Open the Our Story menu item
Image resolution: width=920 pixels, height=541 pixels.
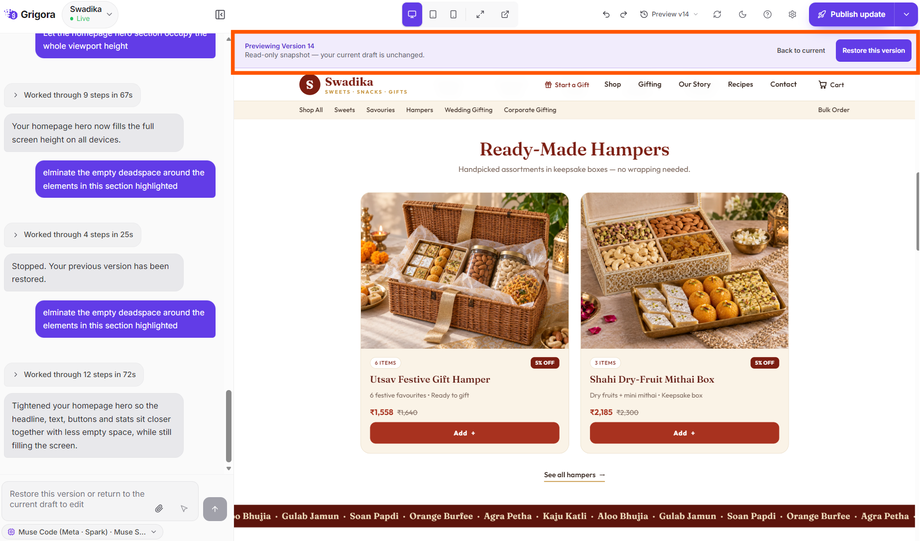[x=694, y=84]
